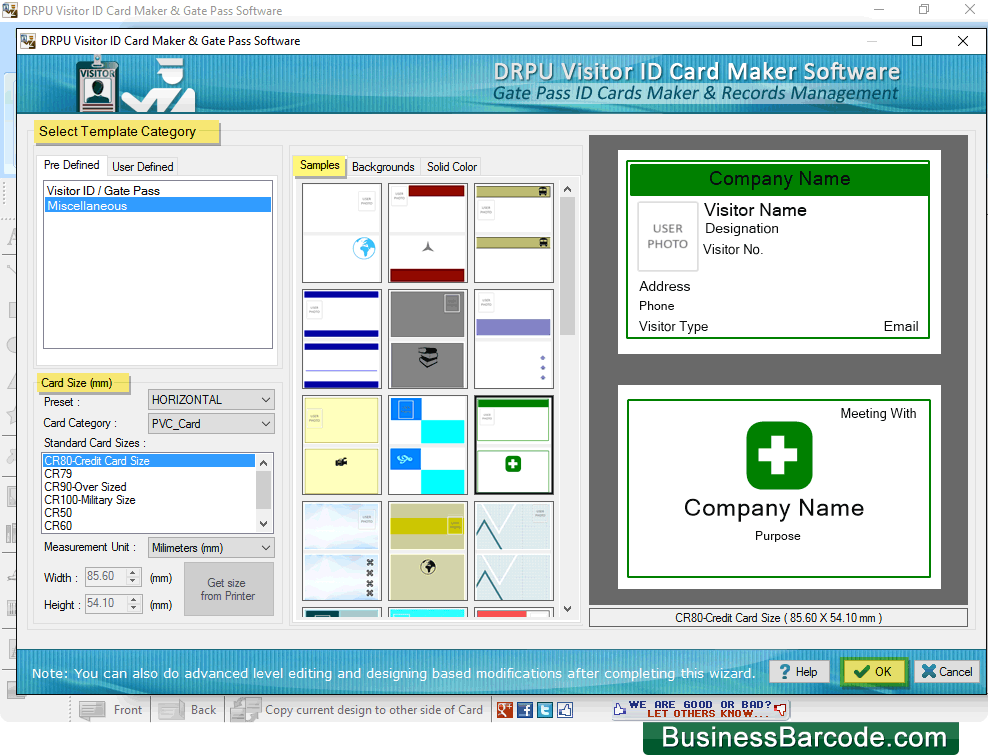Choose the blue striped template

click(x=342, y=338)
